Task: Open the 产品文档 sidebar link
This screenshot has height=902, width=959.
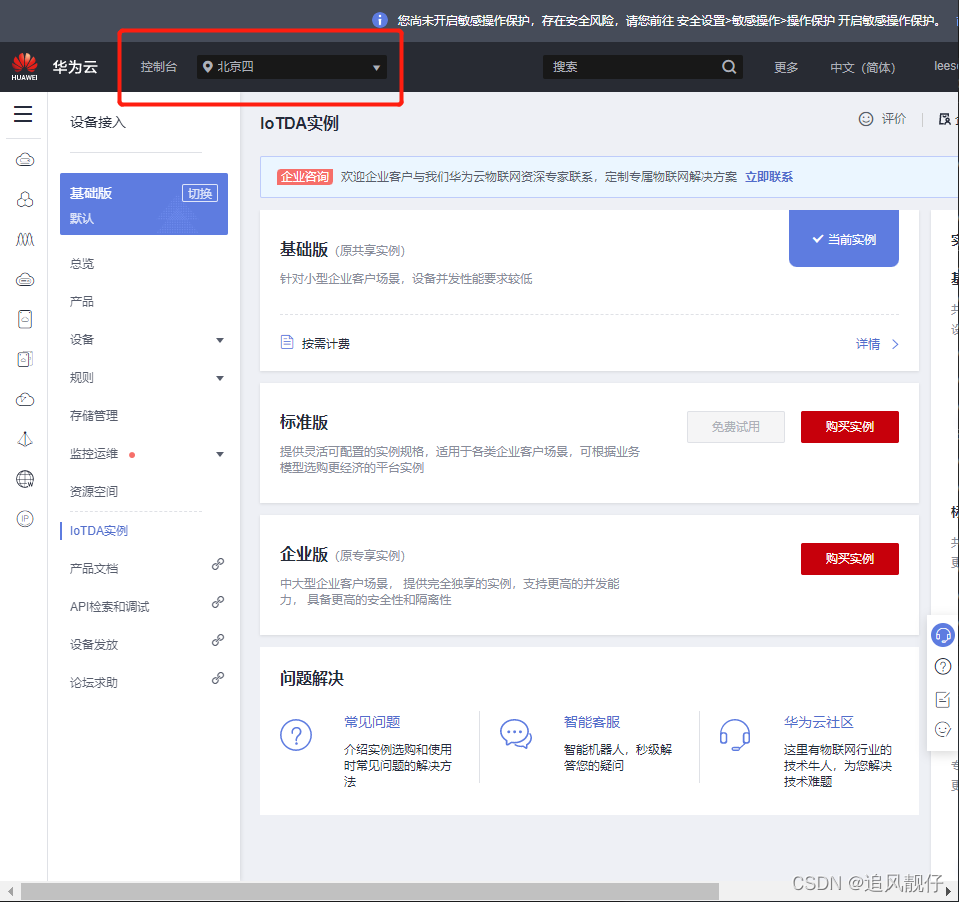Action: [x=94, y=569]
